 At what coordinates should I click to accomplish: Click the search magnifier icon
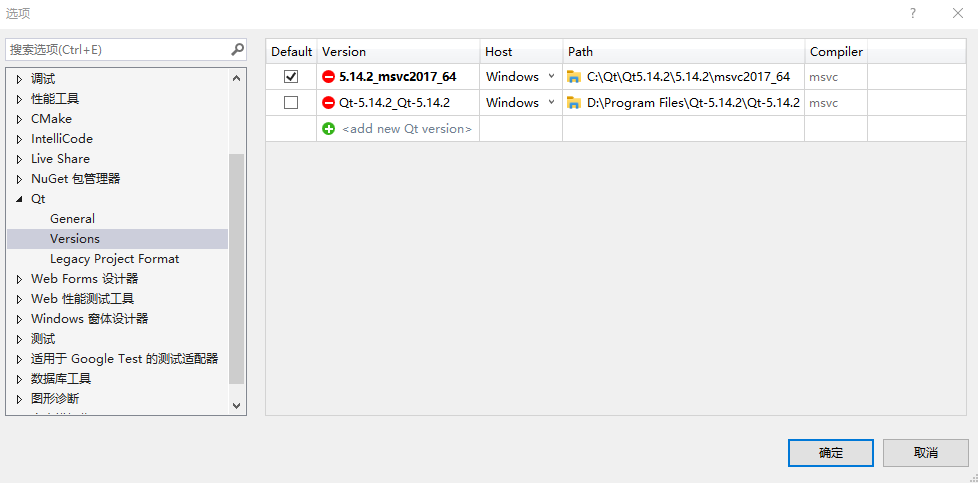click(x=237, y=49)
